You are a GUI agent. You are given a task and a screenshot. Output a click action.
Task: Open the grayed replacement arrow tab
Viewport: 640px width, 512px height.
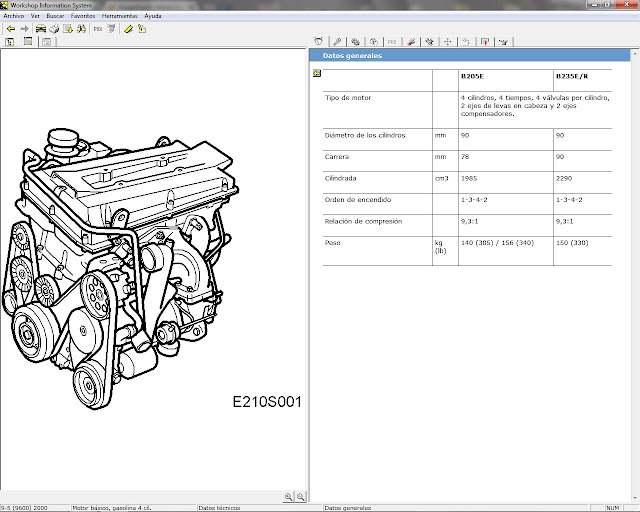point(466,42)
